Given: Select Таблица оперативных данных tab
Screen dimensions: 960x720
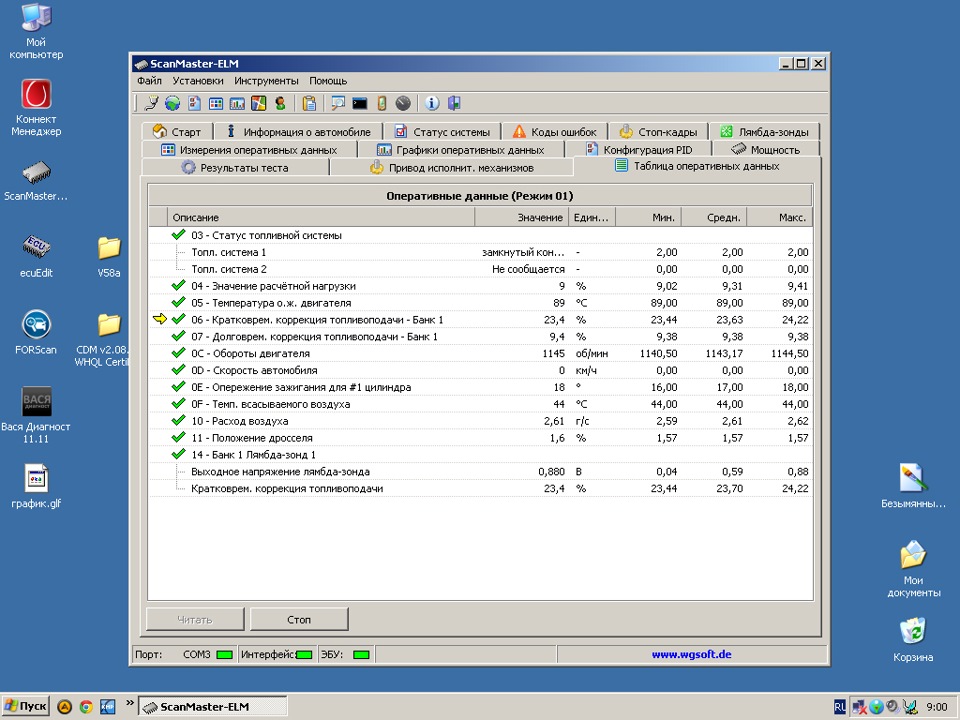Looking at the screenshot, I should click(x=697, y=166).
